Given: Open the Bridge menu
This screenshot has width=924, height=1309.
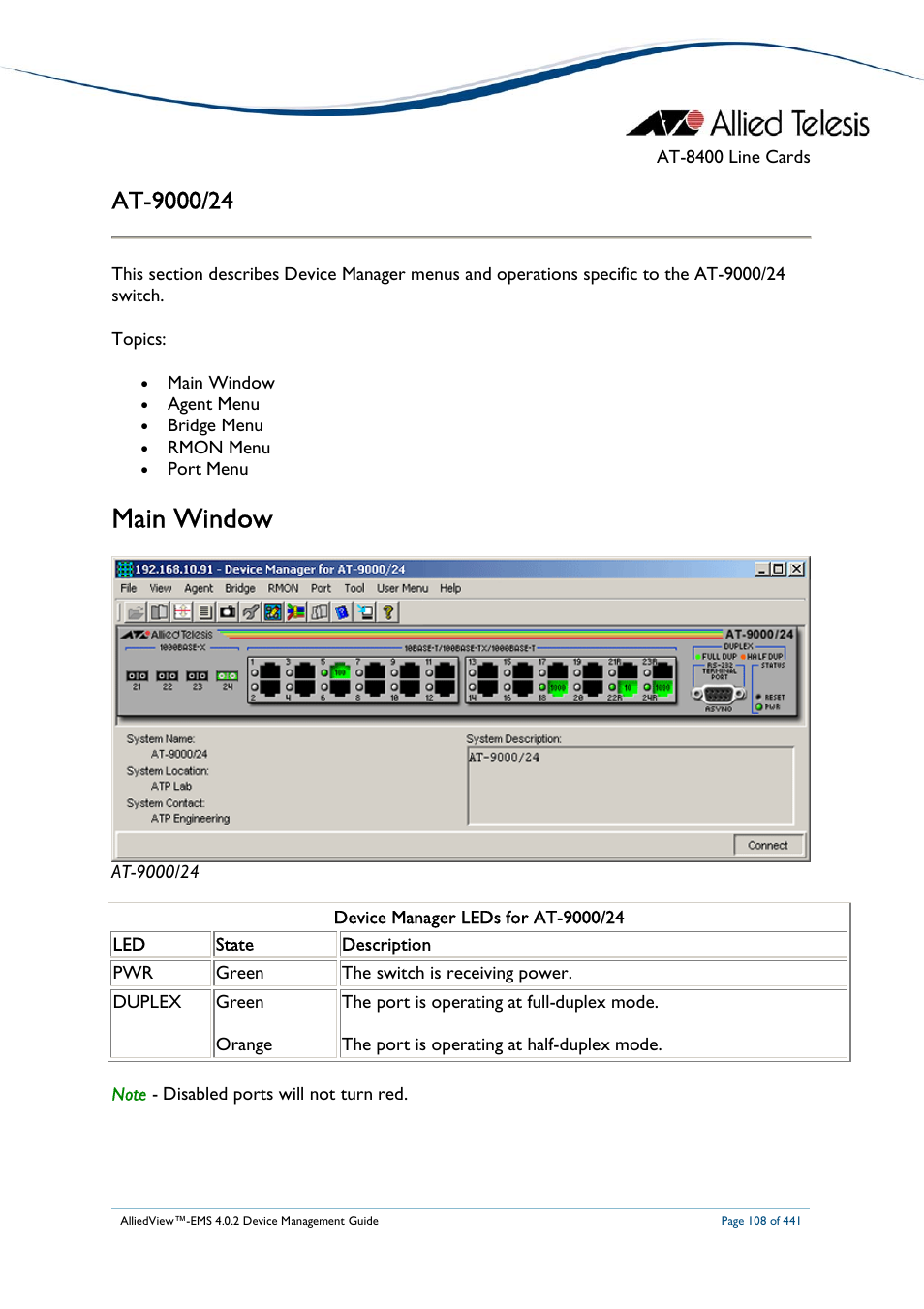Looking at the screenshot, I should tap(240, 588).
